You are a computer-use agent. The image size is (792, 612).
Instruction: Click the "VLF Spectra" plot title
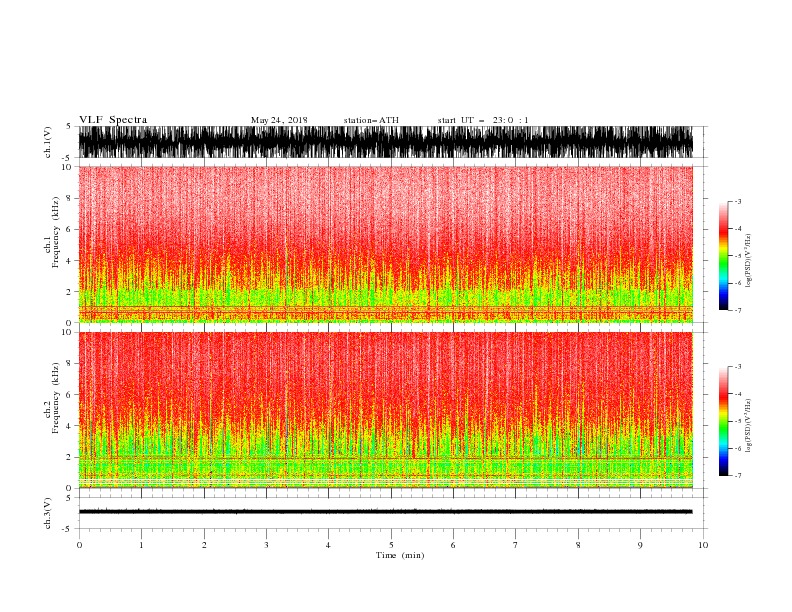pyautogui.click(x=113, y=120)
